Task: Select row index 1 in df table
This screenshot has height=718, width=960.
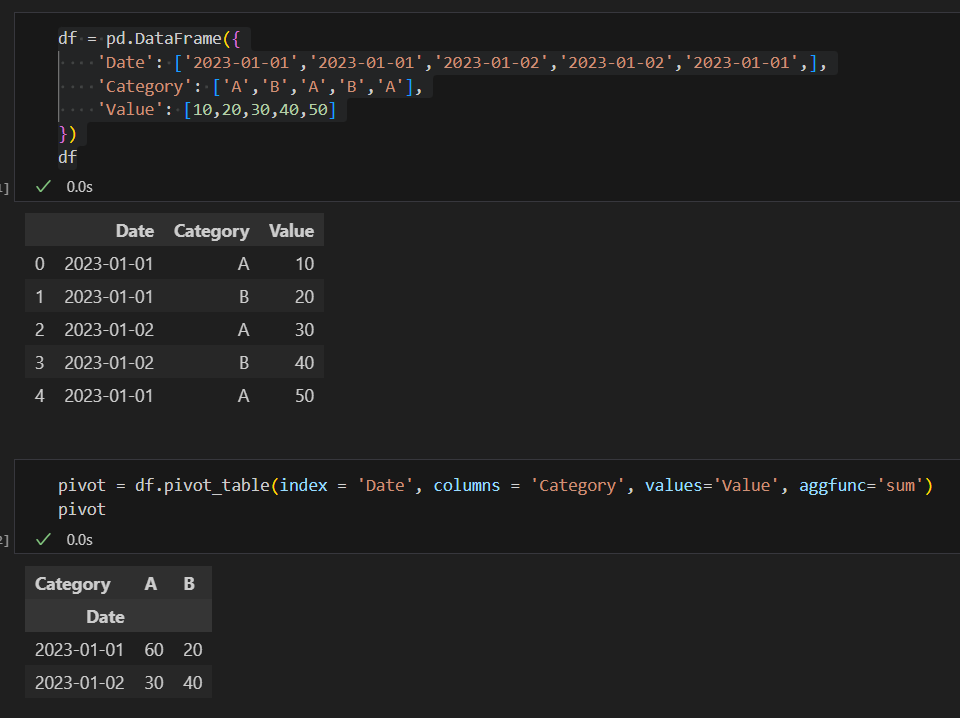Action: pyautogui.click(x=40, y=297)
